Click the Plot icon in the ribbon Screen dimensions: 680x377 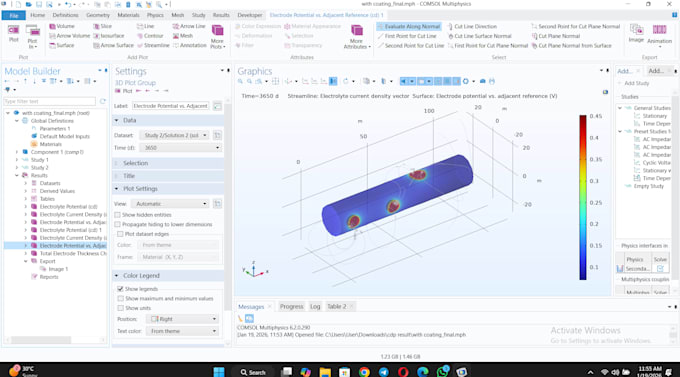point(13,34)
